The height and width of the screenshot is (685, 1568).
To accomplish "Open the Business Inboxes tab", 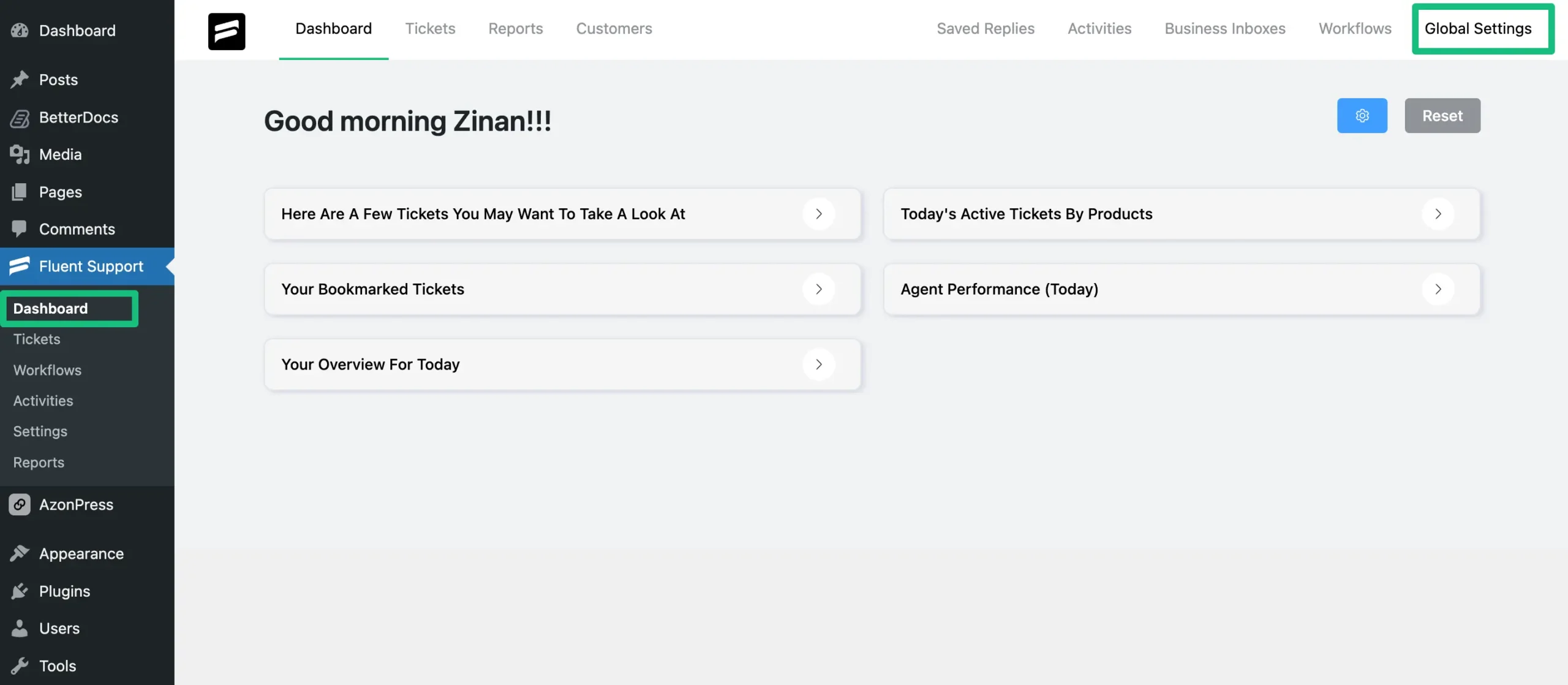I will point(1225,29).
